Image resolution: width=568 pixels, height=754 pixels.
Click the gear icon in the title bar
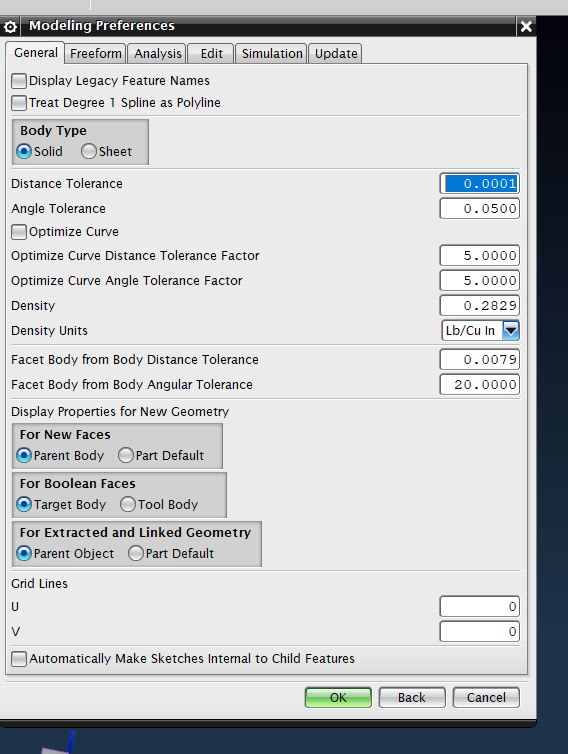pos(10,27)
